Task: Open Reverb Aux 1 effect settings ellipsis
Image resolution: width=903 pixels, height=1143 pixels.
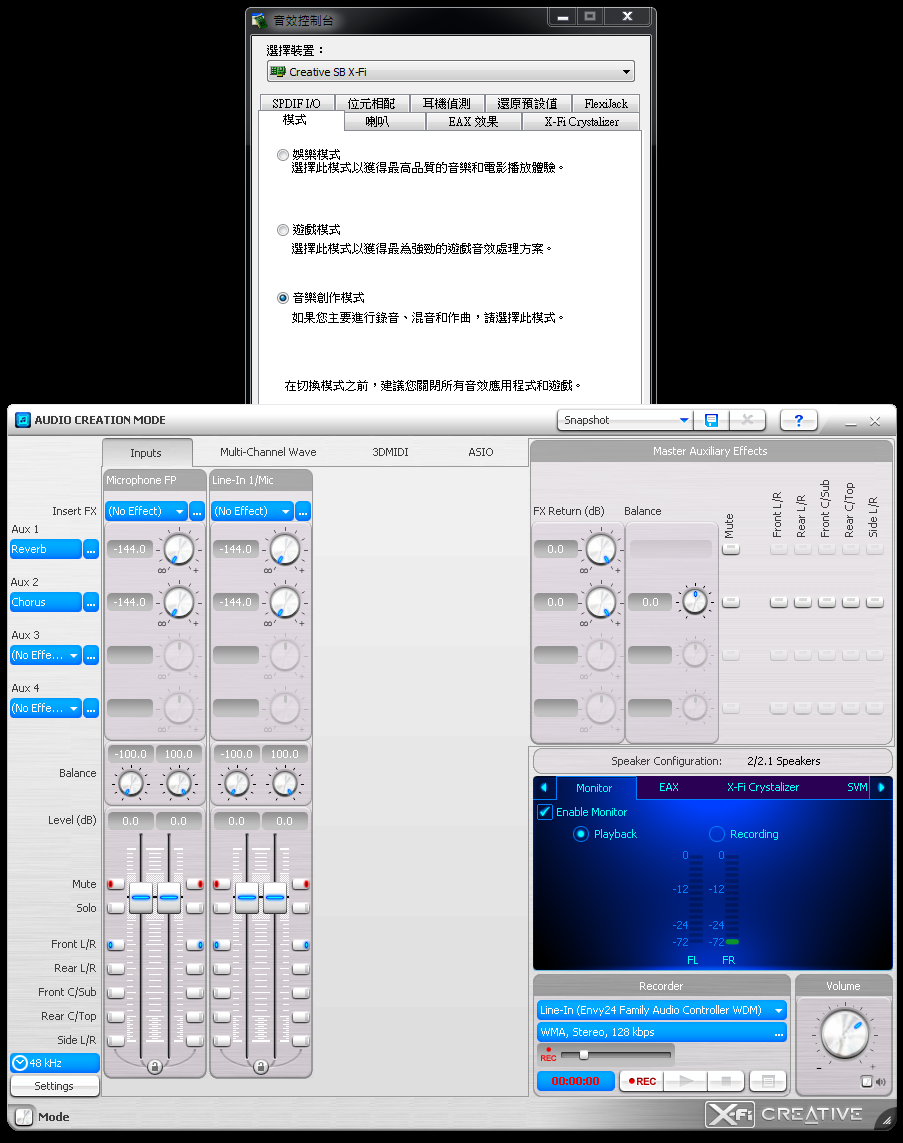Action: (90, 550)
